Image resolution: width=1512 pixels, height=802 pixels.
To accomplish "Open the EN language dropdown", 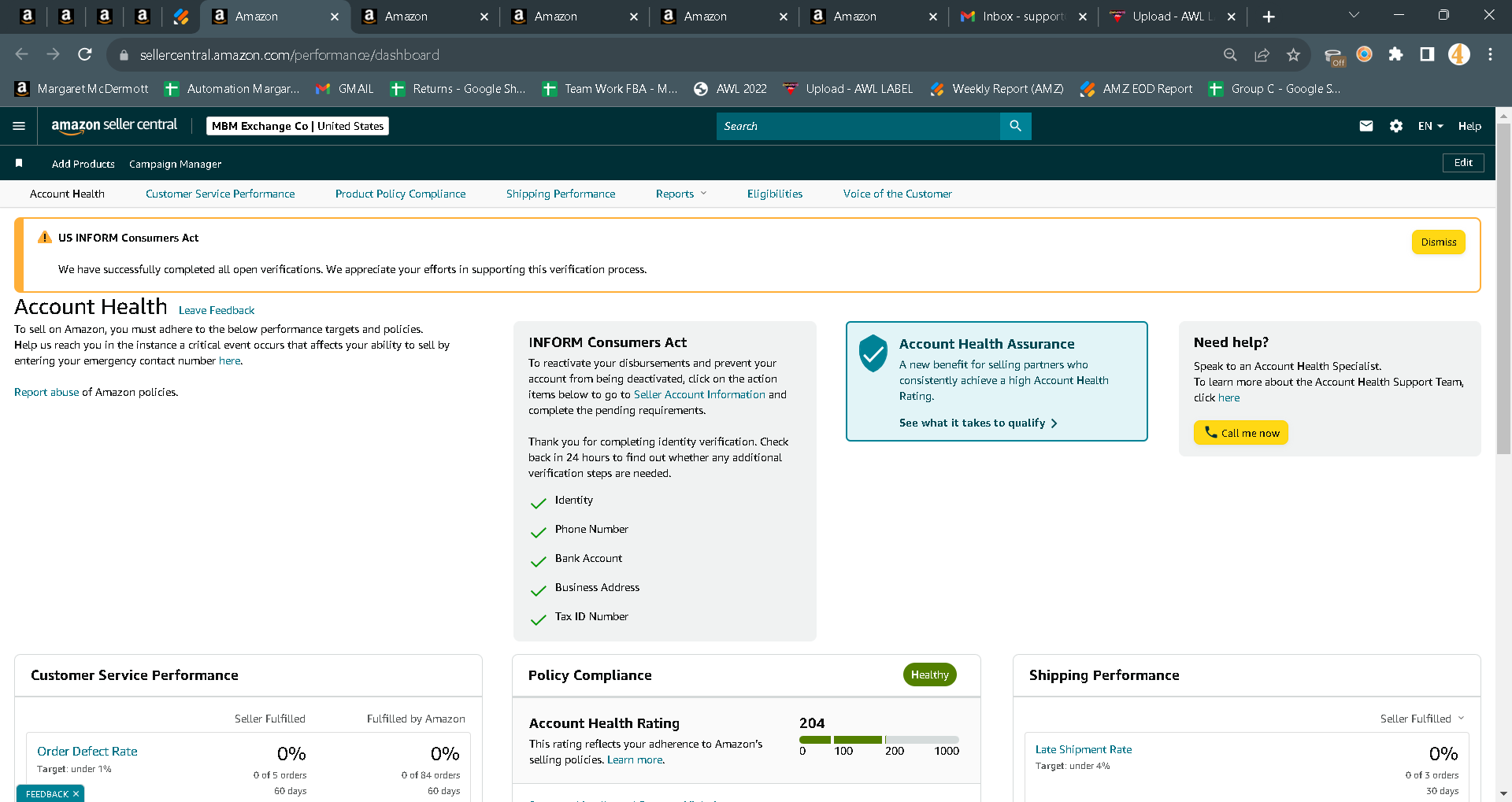I will point(1431,126).
